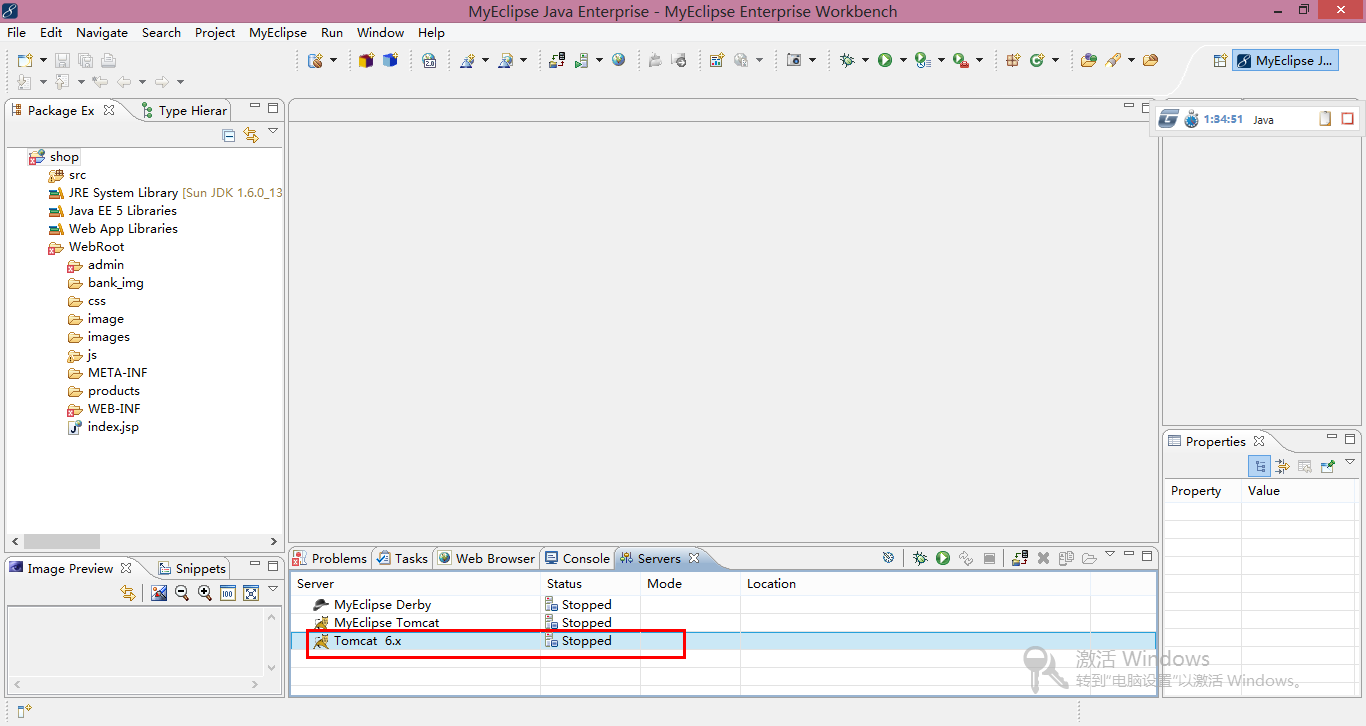Click the 100% actual size icon in Image Preview
Screen dimensions: 1366x726
227,593
